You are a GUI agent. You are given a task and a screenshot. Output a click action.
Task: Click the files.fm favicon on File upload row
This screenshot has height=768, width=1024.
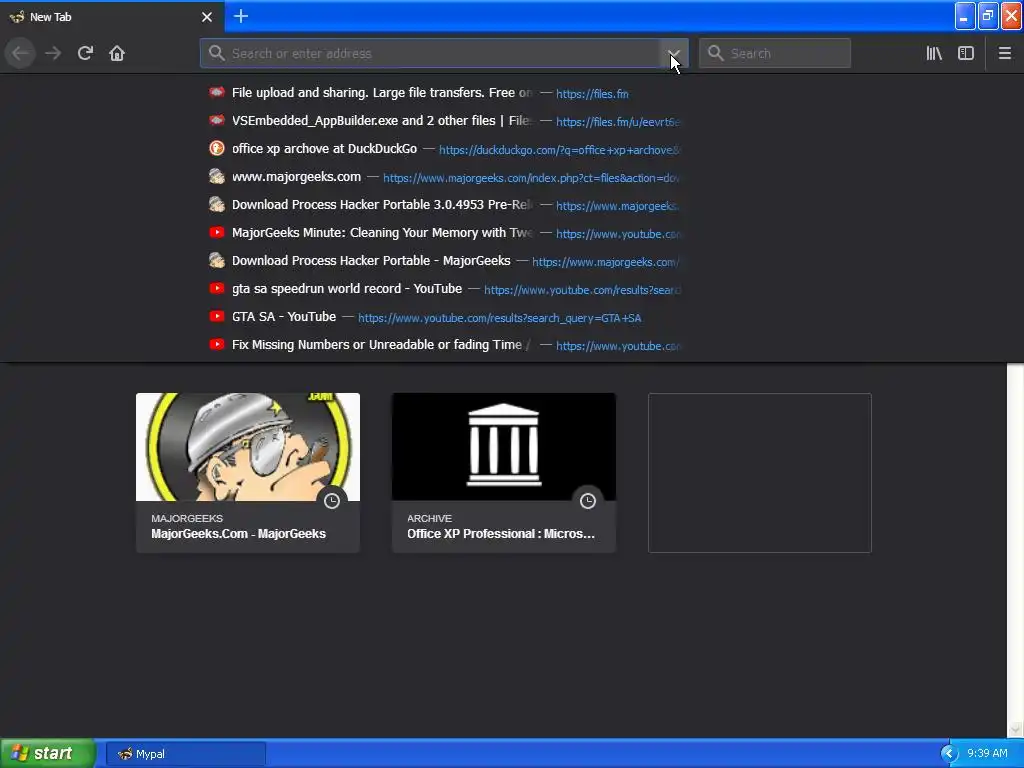217,92
